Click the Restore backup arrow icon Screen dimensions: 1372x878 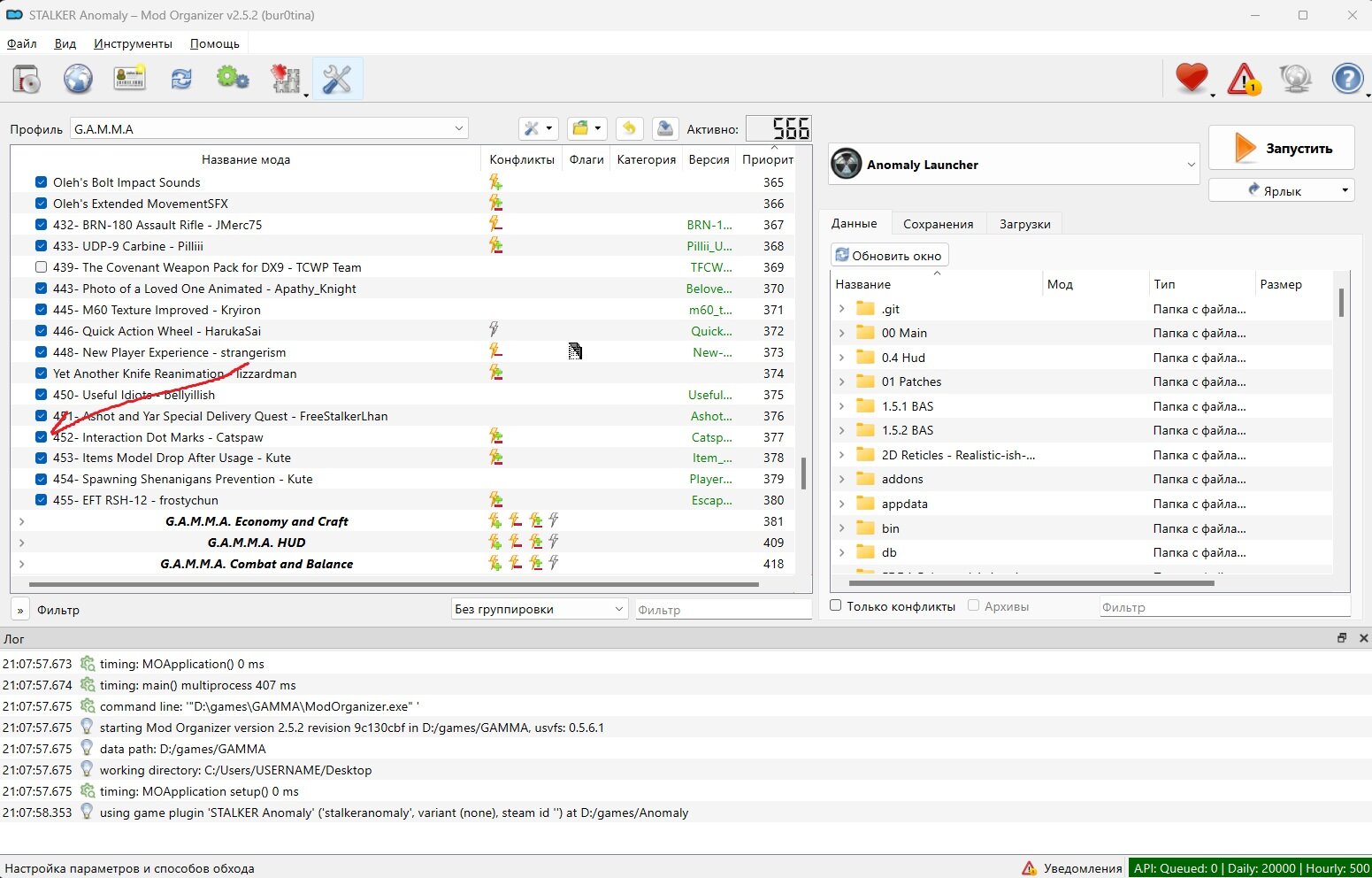click(629, 128)
